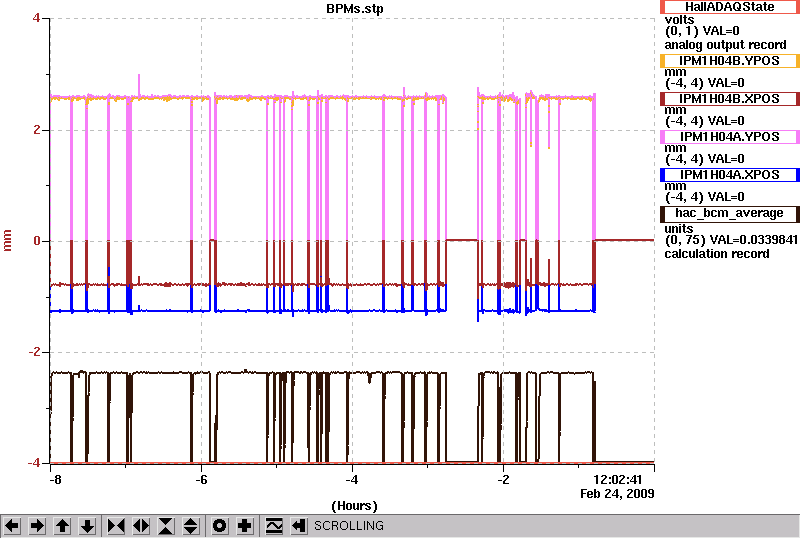
Task: Shift the plot downward with the down arrow
Action: 88,525
